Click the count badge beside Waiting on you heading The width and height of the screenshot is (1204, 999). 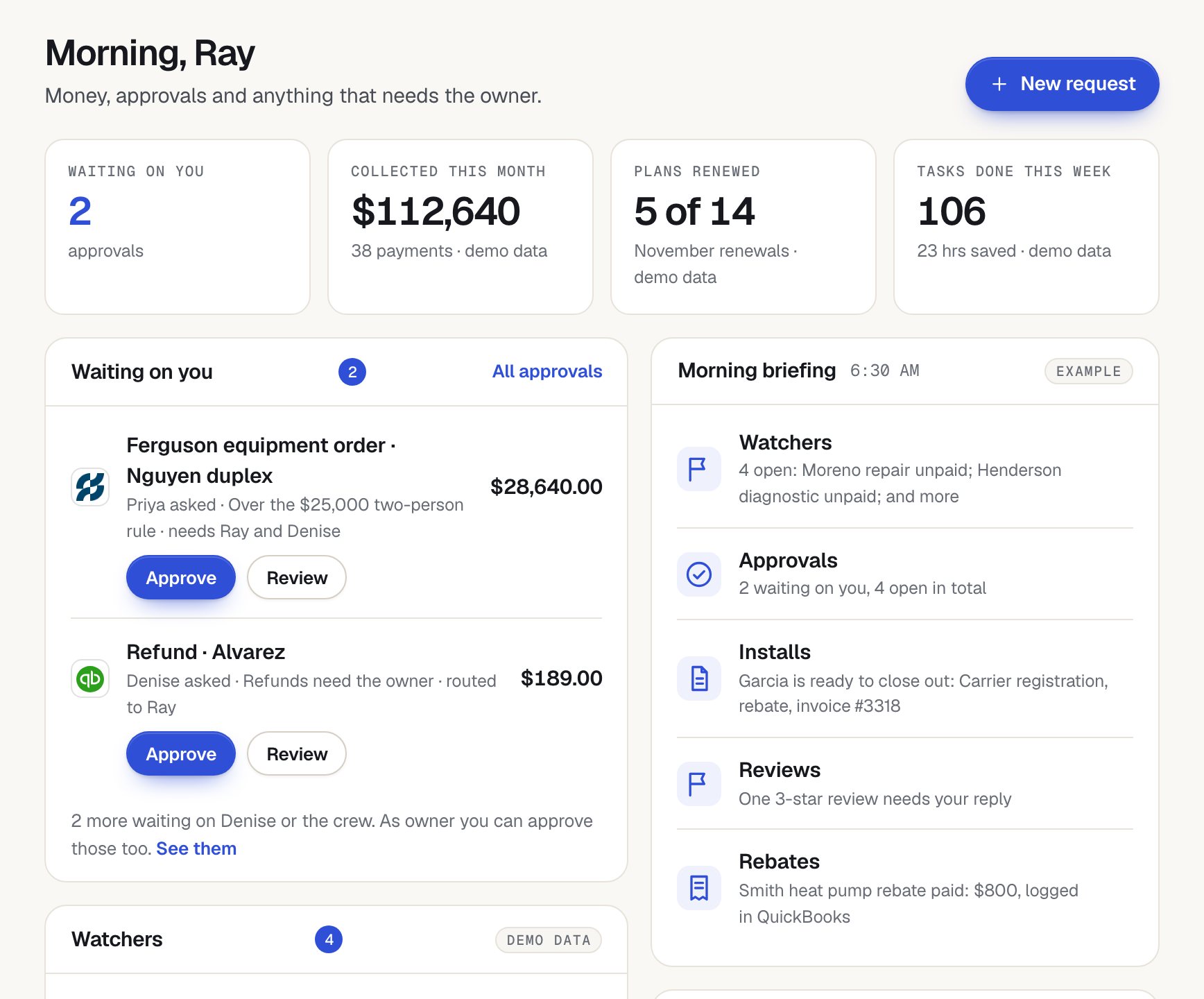[352, 372]
